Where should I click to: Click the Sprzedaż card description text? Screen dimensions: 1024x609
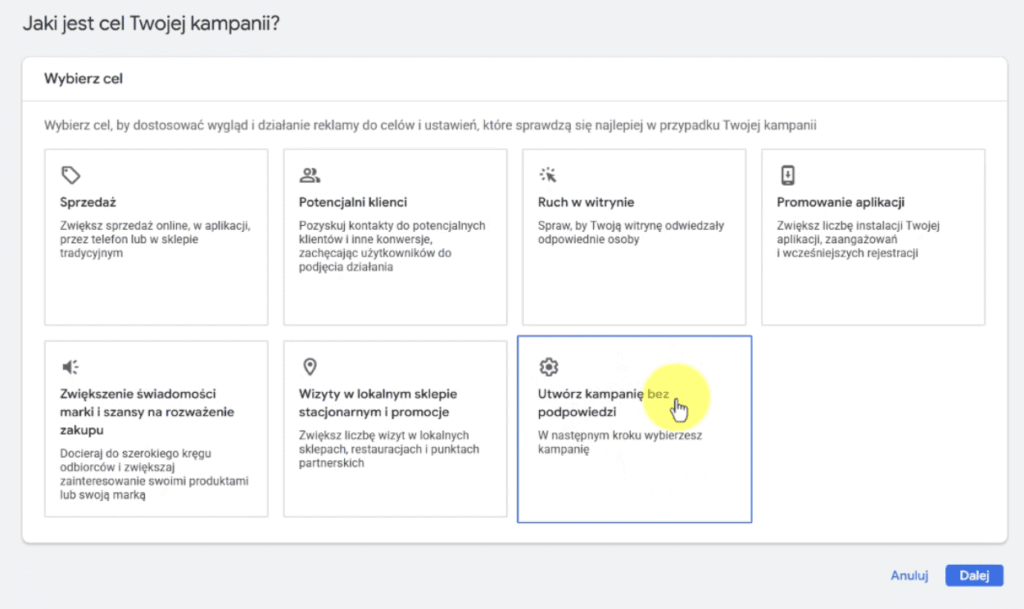(x=153, y=240)
